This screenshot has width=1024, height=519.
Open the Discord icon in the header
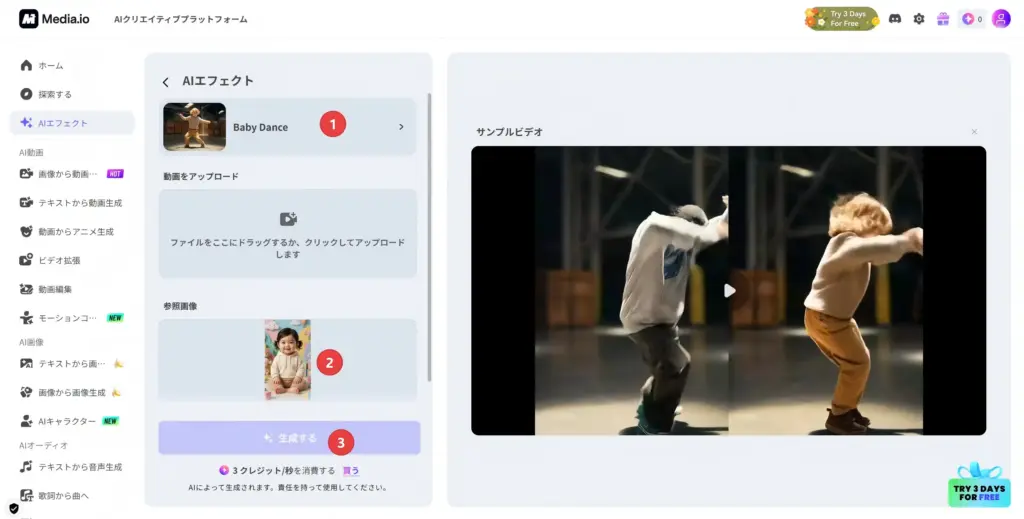[895, 19]
